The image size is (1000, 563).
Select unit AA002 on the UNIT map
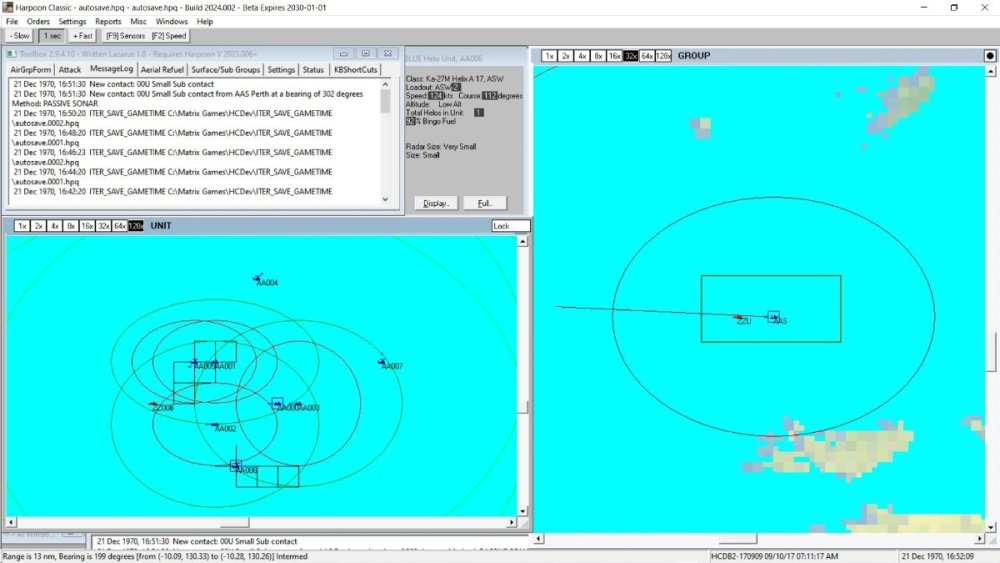click(x=214, y=425)
